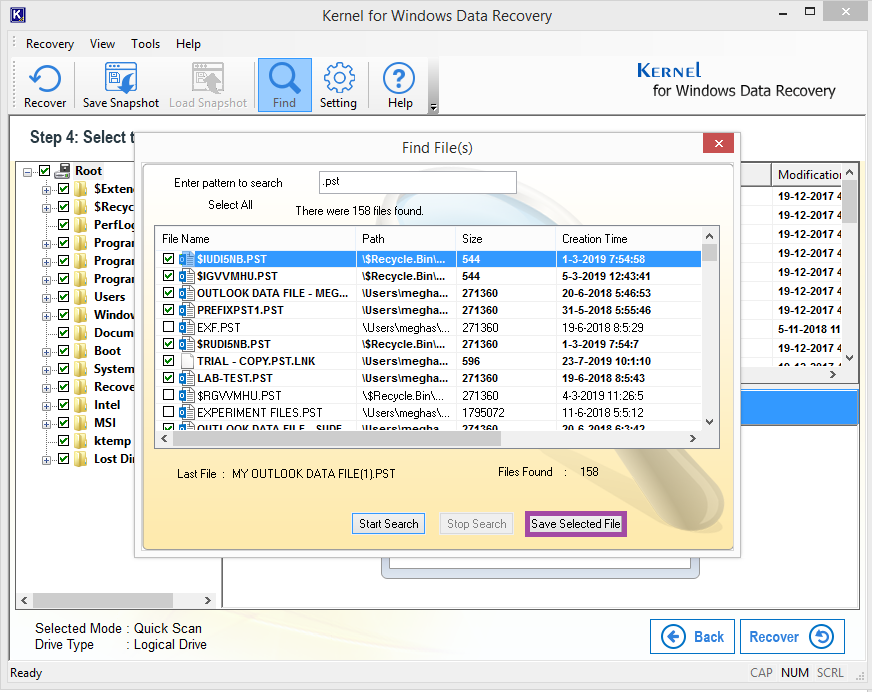Click the Boot folder icon in tree
The width and height of the screenshot is (872, 692).
click(x=81, y=351)
